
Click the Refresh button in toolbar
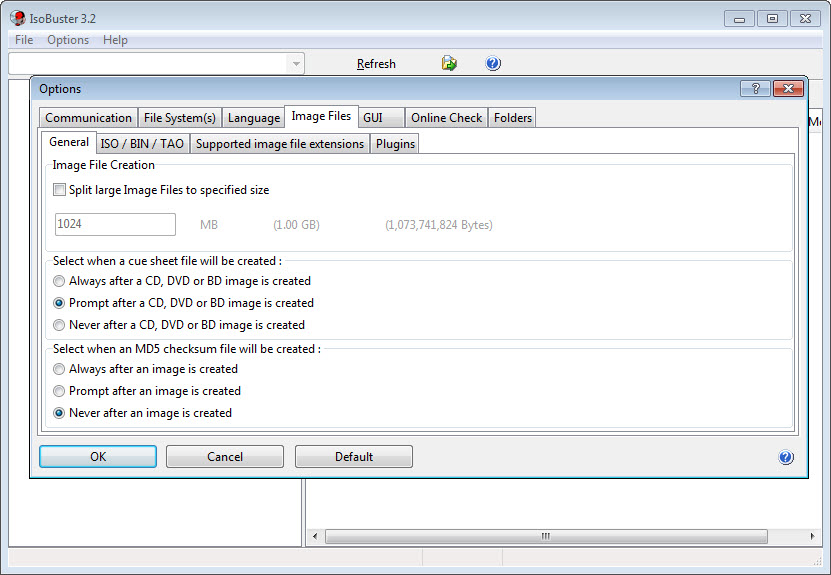coord(376,64)
